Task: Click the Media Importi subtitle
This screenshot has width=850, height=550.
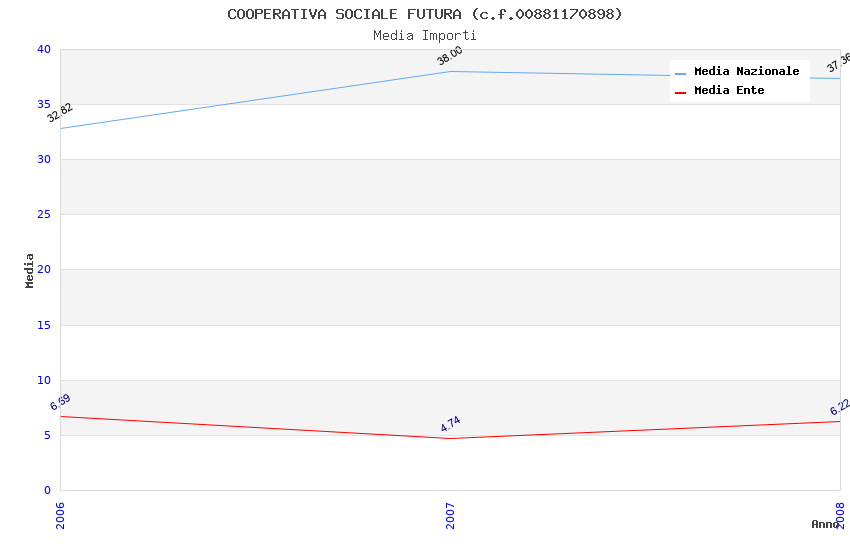Action: pyautogui.click(x=425, y=36)
